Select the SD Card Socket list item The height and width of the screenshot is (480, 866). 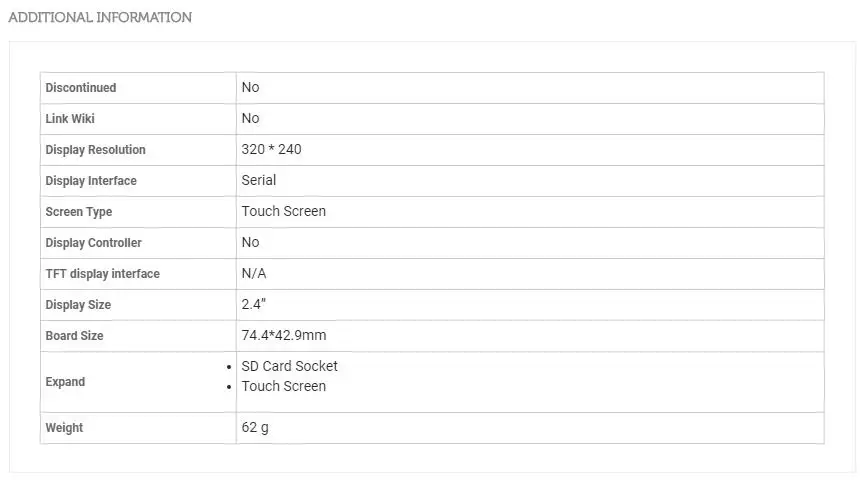pyautogui.click(x=289, y=366)
